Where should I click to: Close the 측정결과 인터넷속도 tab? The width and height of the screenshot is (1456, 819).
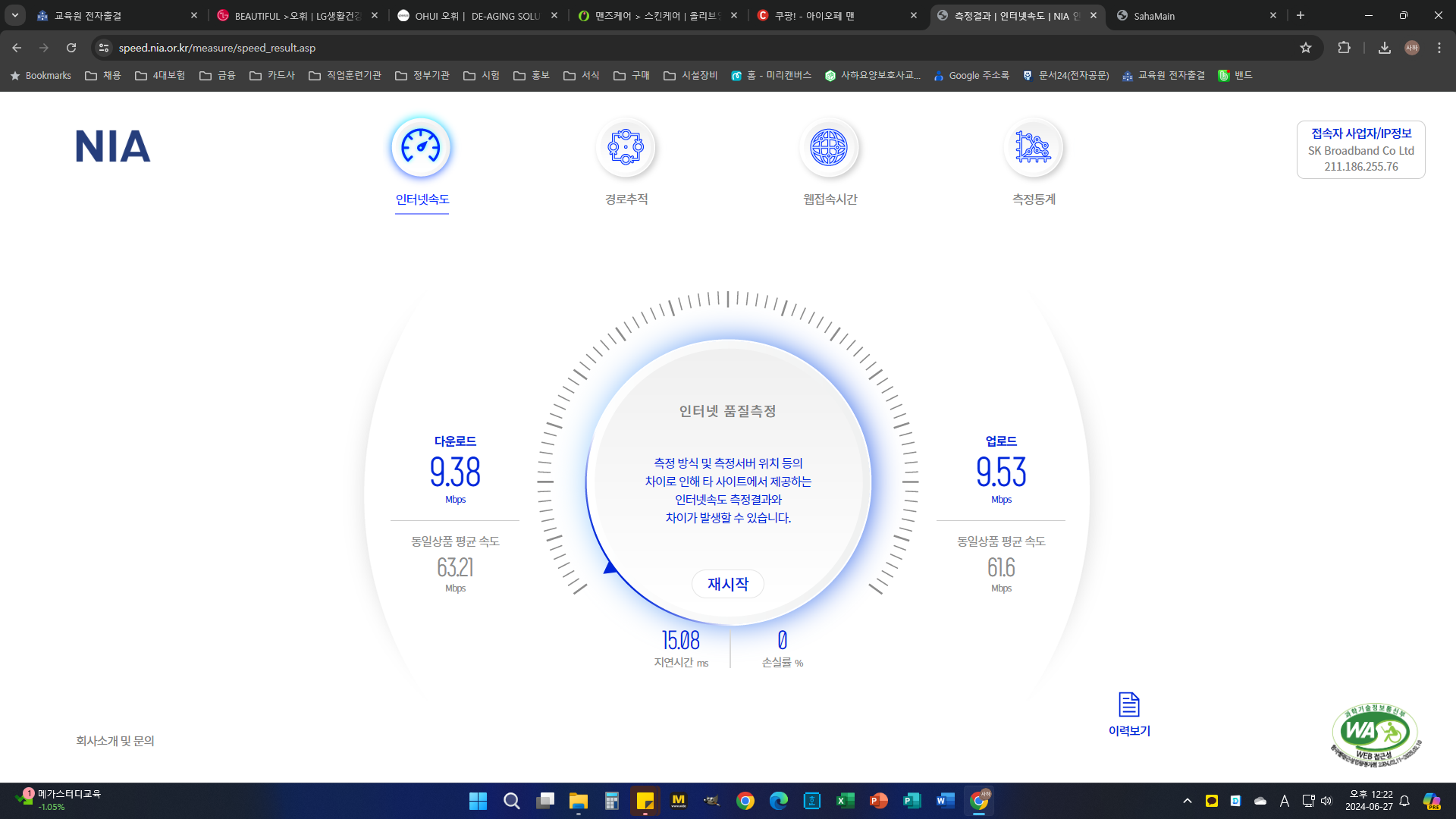click(1094, 15)
